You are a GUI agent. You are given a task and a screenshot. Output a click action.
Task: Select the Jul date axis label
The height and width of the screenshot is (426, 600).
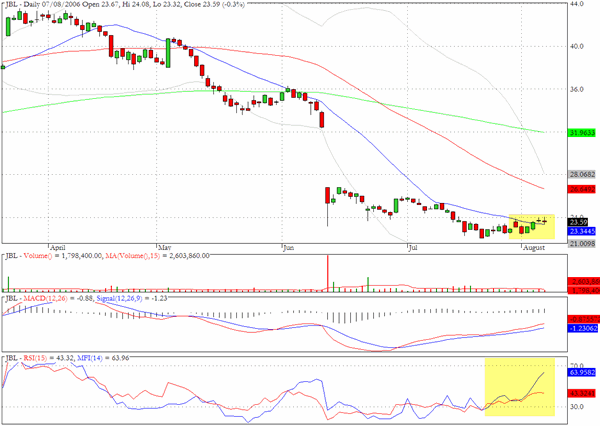[413, 248]
